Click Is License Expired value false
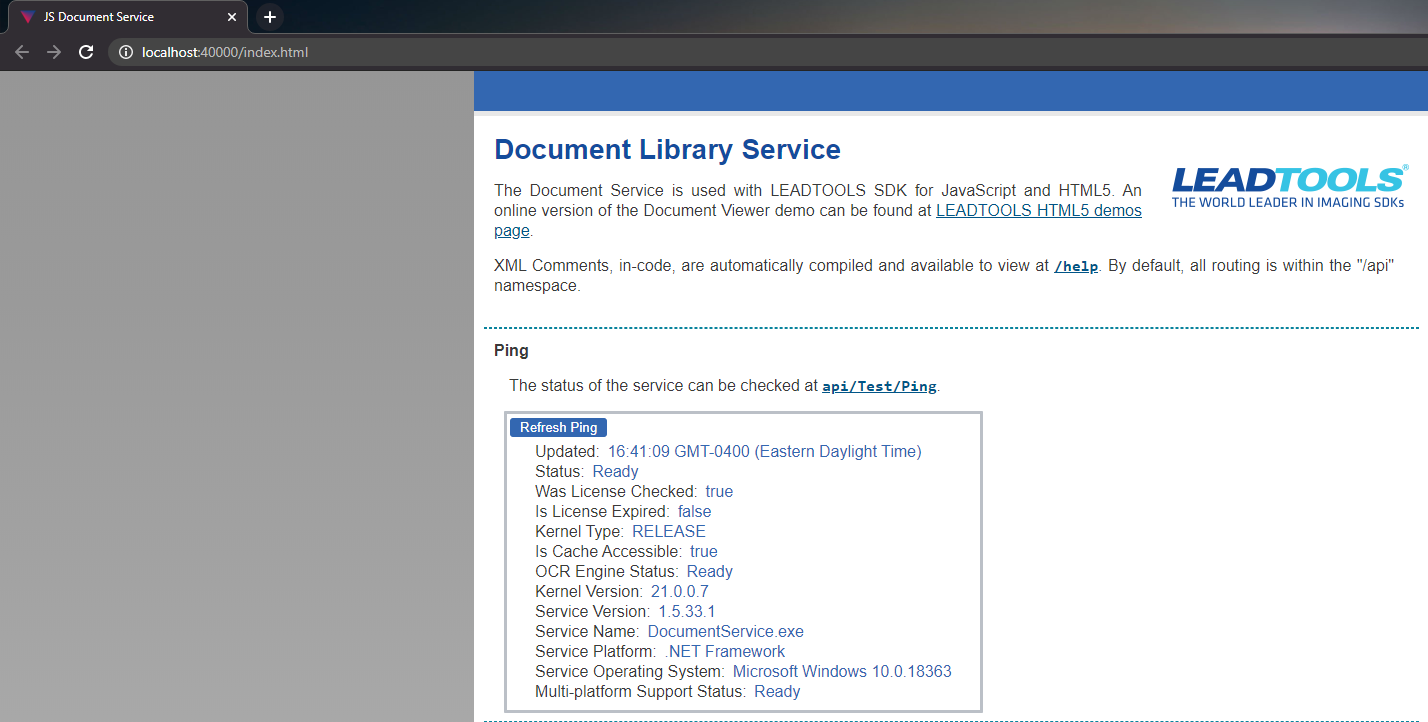This screenshot has width=1428, height=722. (x=694, y=512)
